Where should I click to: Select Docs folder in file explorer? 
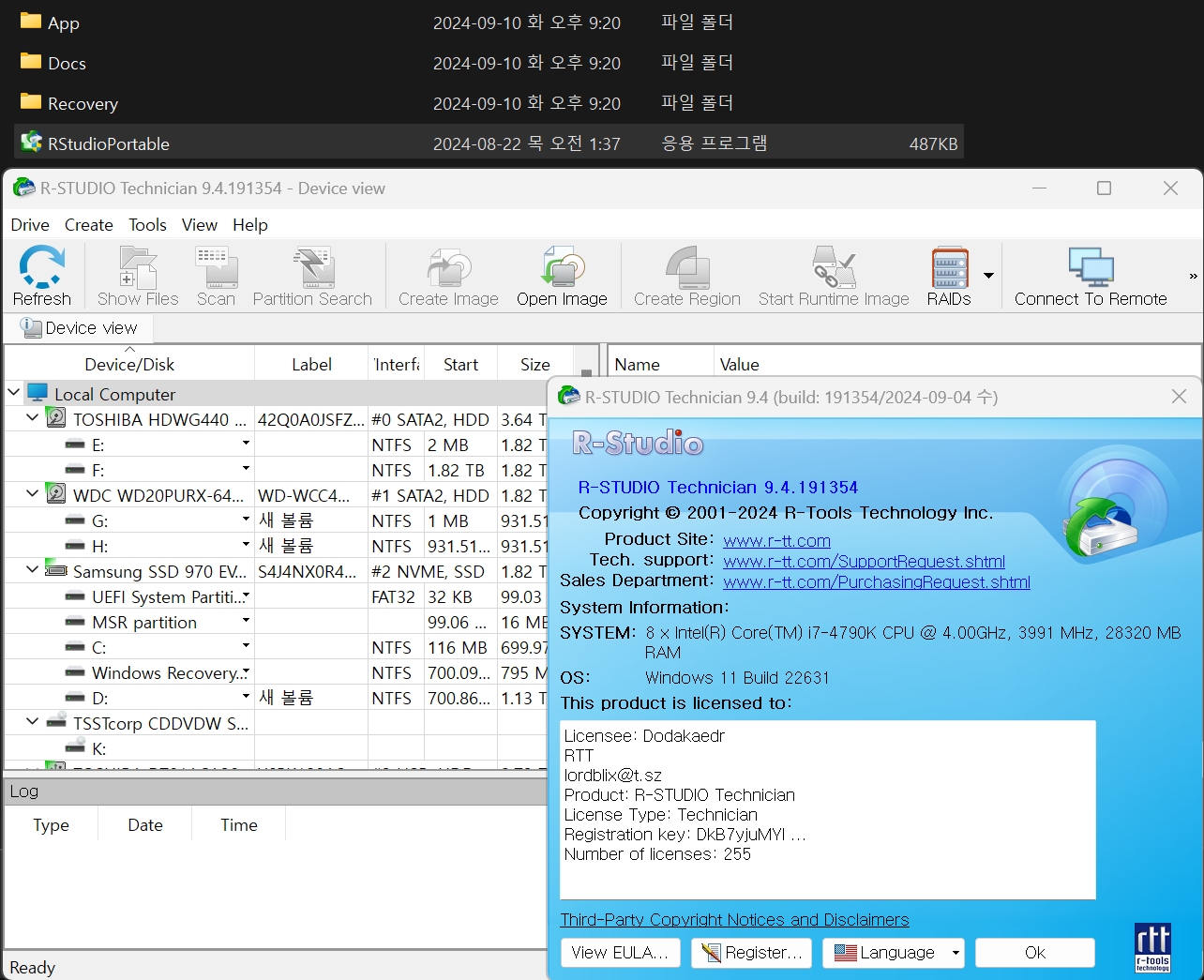pos(489,63)
